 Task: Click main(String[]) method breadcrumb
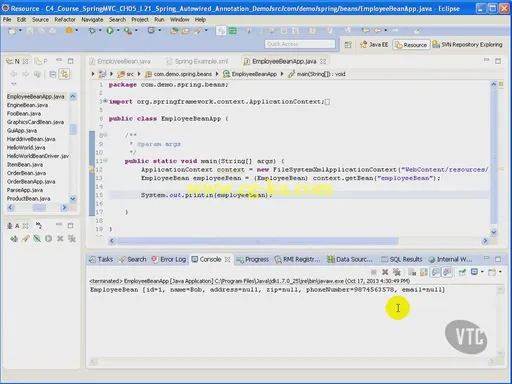click(x=317, y=74)
